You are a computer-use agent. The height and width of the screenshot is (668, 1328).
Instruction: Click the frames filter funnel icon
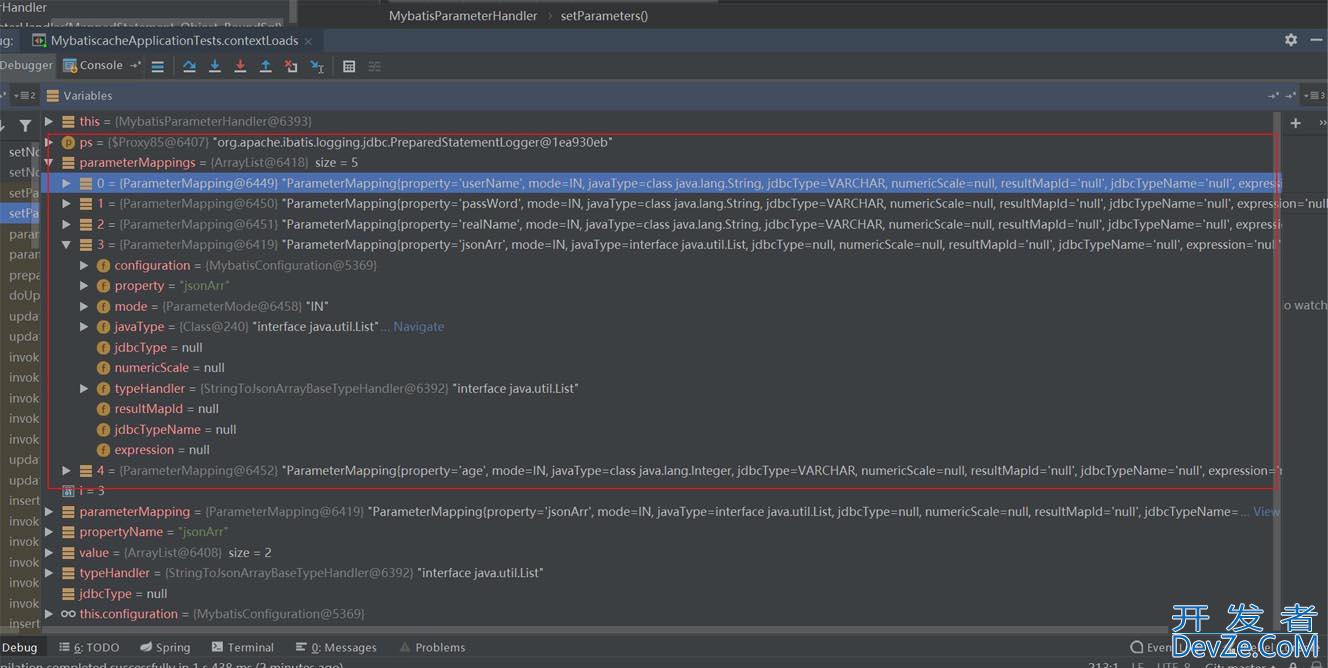click(26, 126)
